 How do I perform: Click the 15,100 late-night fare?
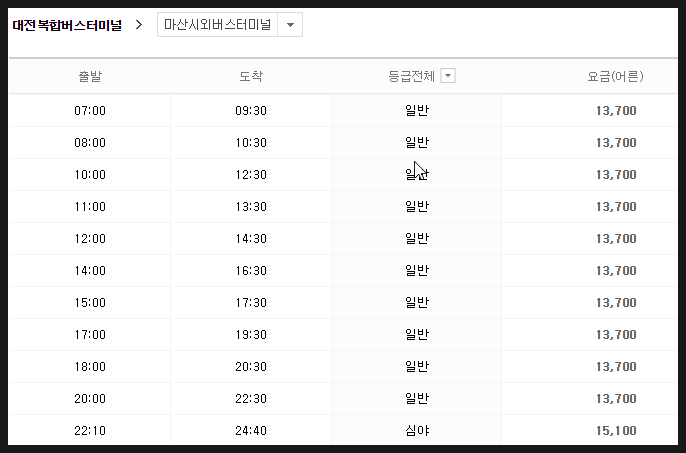616,431
